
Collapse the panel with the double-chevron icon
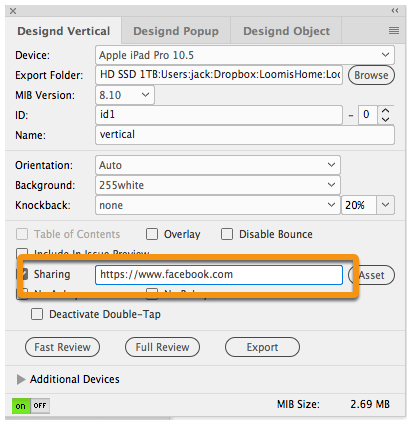coord(395,11)
